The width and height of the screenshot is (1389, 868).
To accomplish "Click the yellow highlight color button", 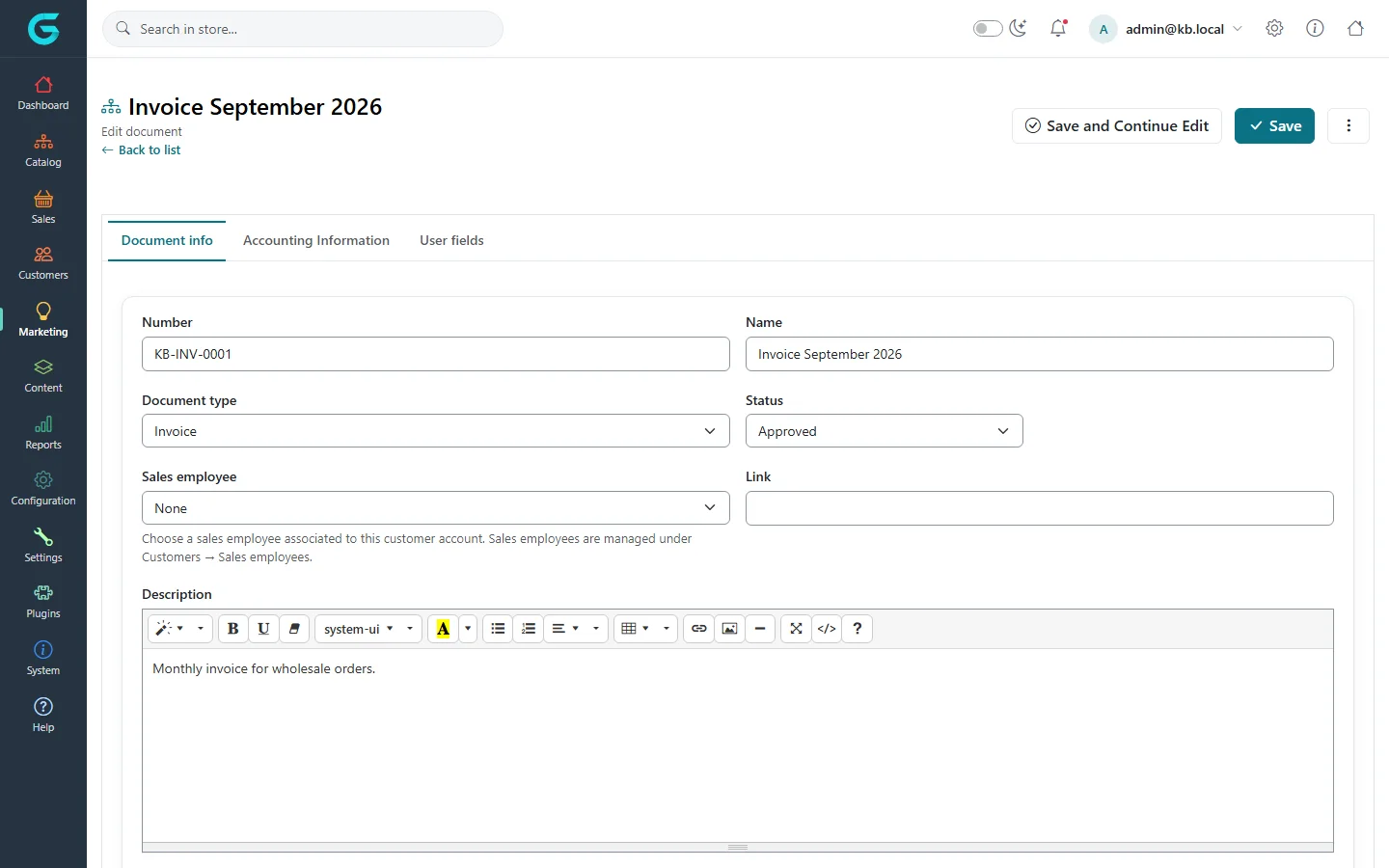I will 443,629.
